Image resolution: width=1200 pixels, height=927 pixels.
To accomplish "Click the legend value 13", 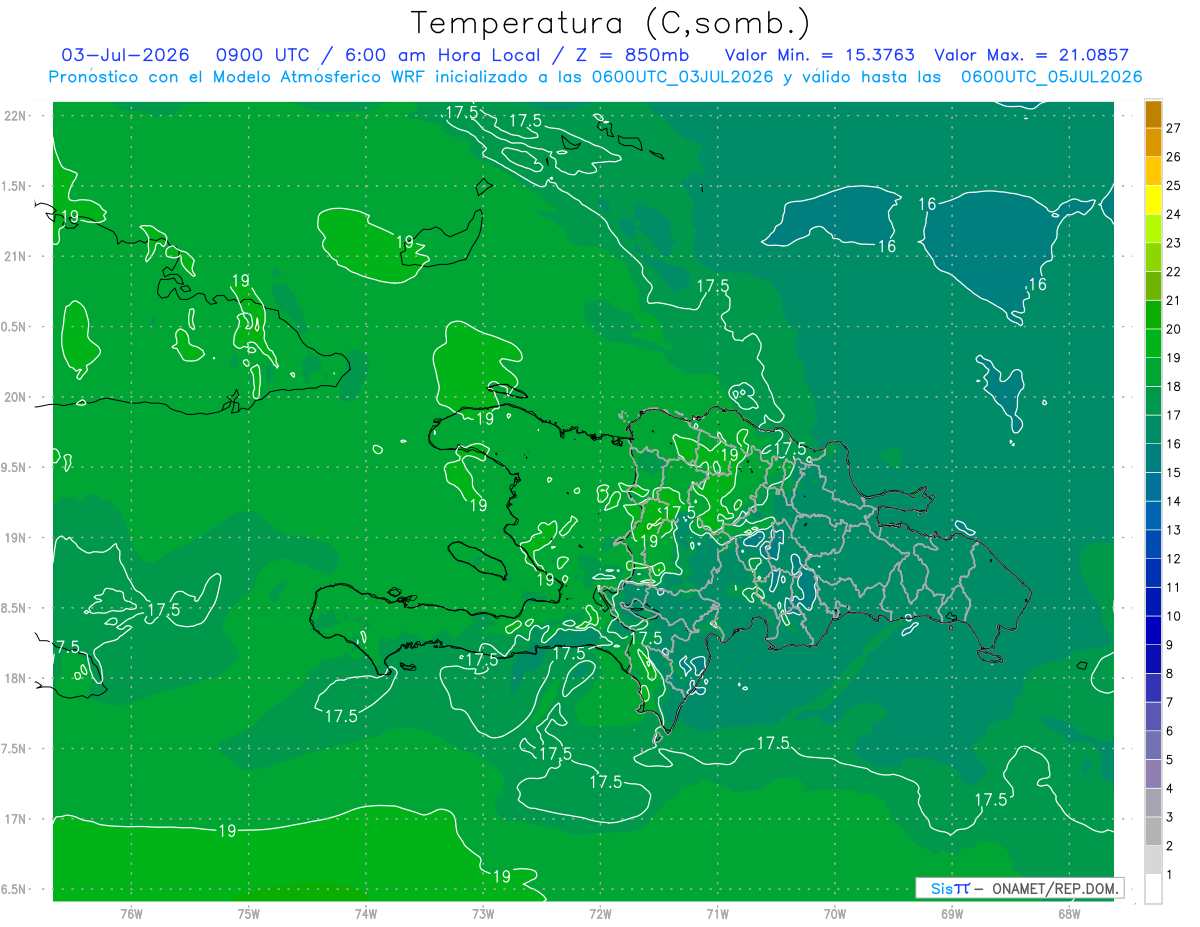I will [x=1174, y=530].
